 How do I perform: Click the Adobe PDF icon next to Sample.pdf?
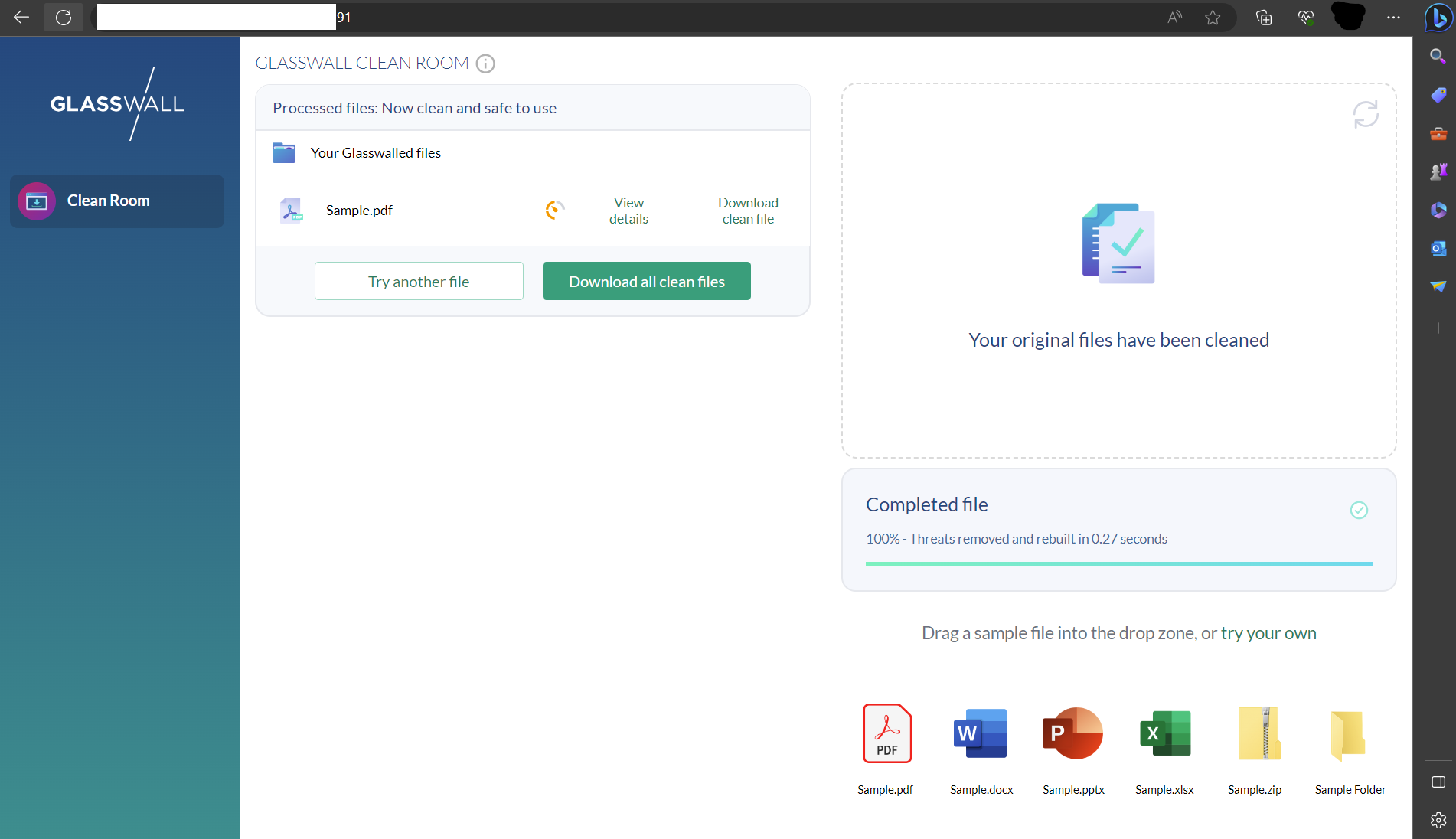coord(291,210)
